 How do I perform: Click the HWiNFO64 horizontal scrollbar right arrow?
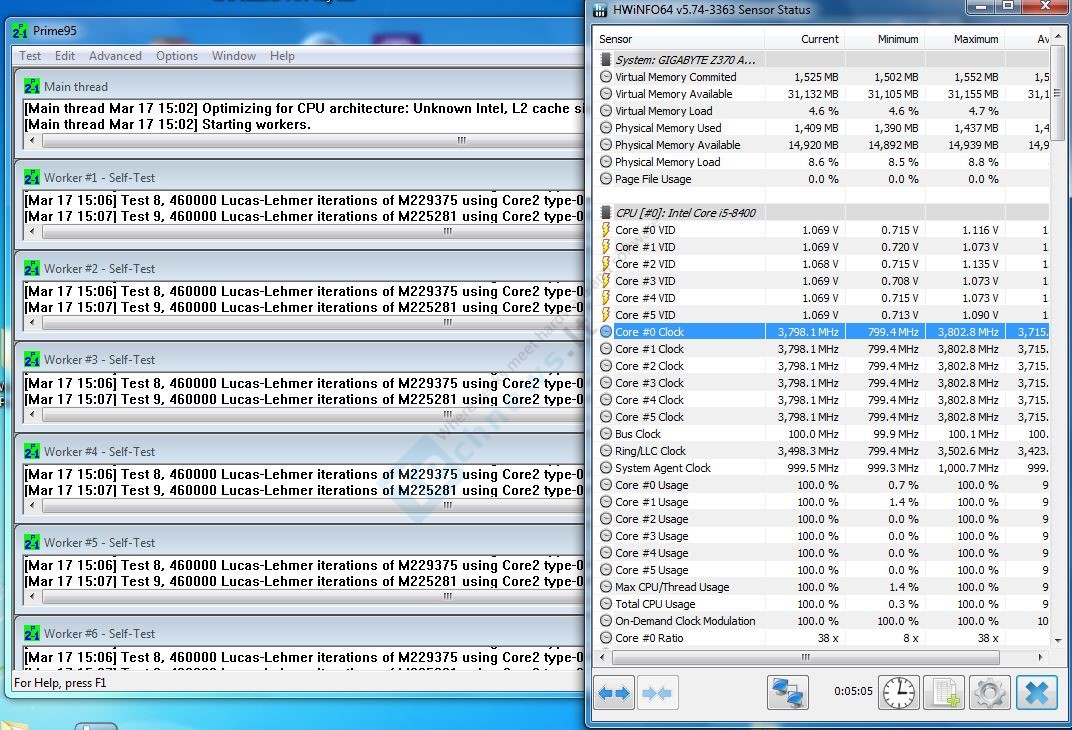[x=1040, y=657]
